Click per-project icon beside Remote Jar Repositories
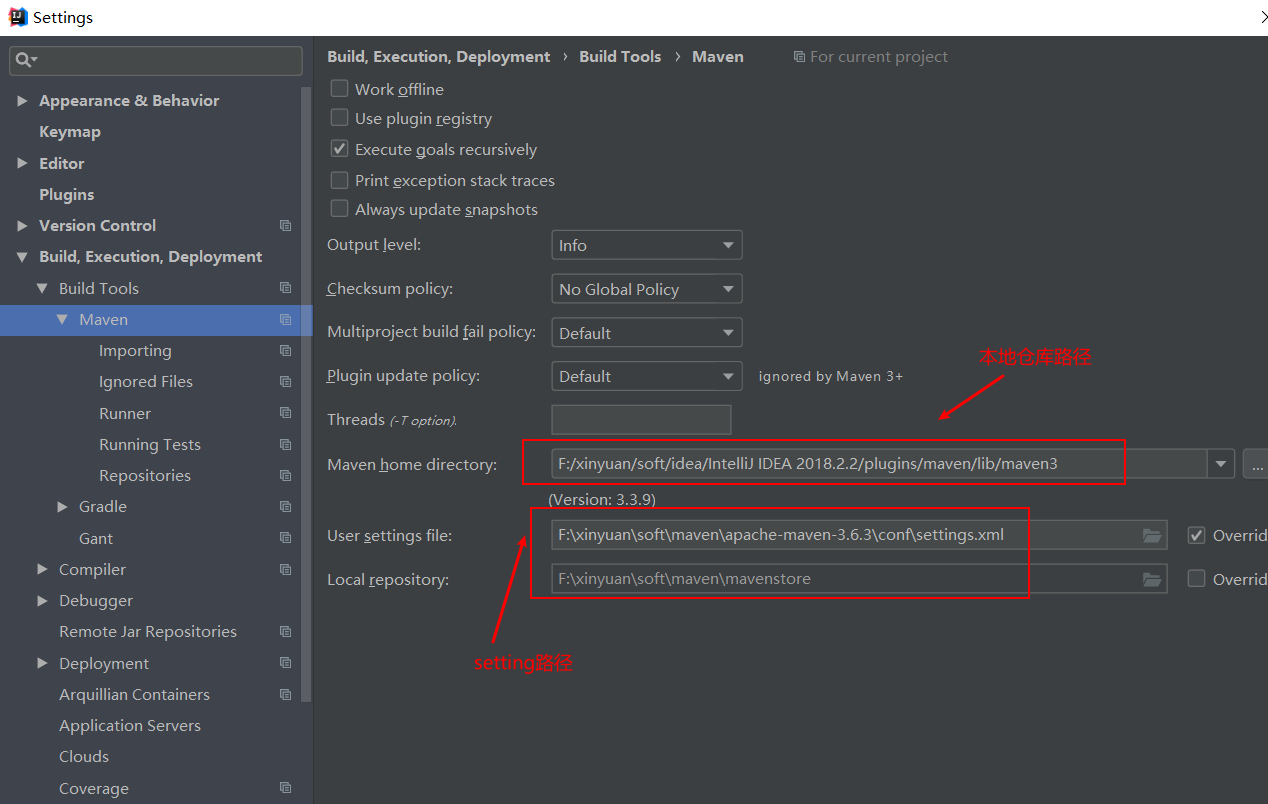This screenshot has width=1268, height=804. coord(286,632)
